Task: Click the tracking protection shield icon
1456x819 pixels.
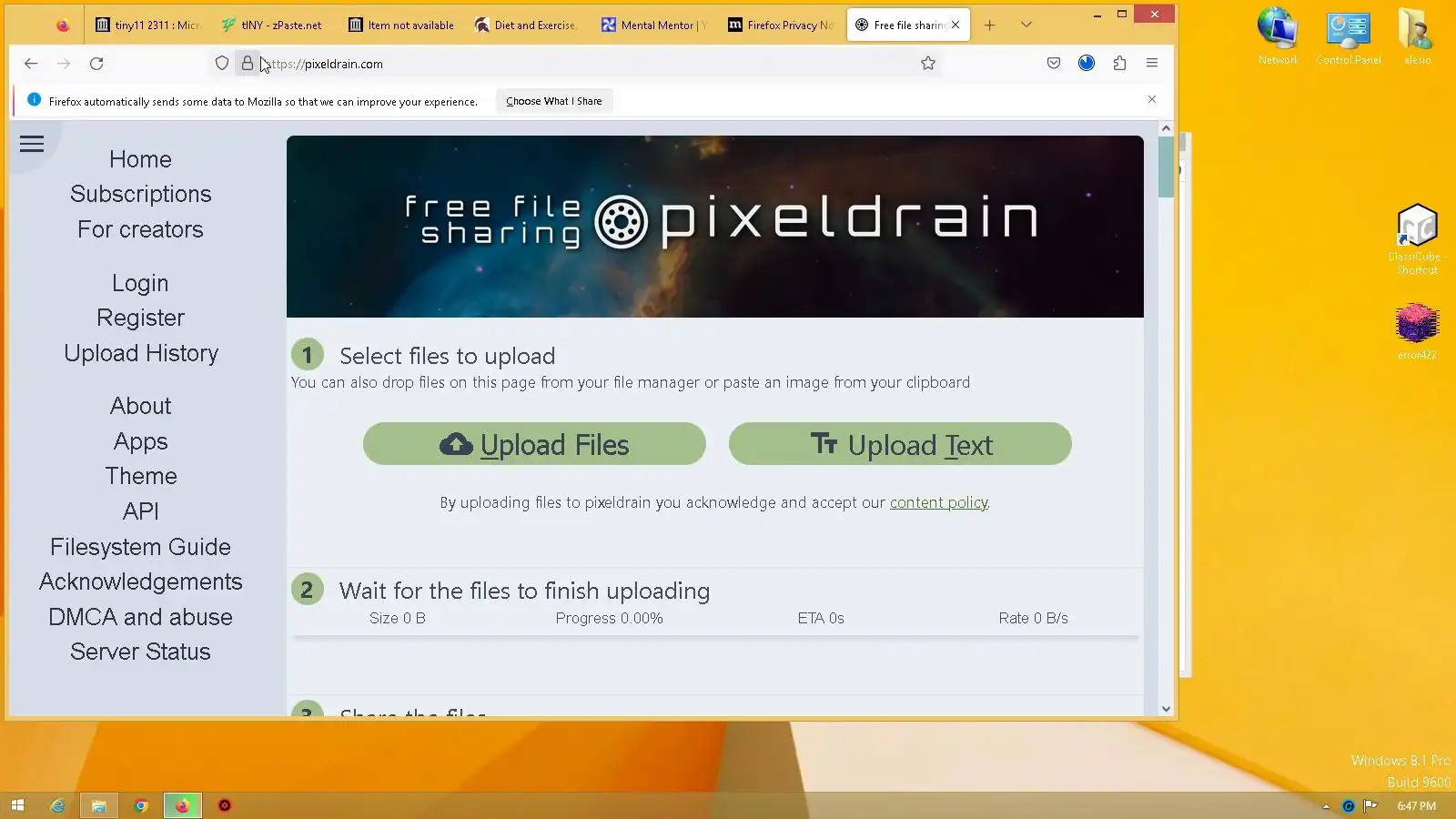Action: coord(222,63)
